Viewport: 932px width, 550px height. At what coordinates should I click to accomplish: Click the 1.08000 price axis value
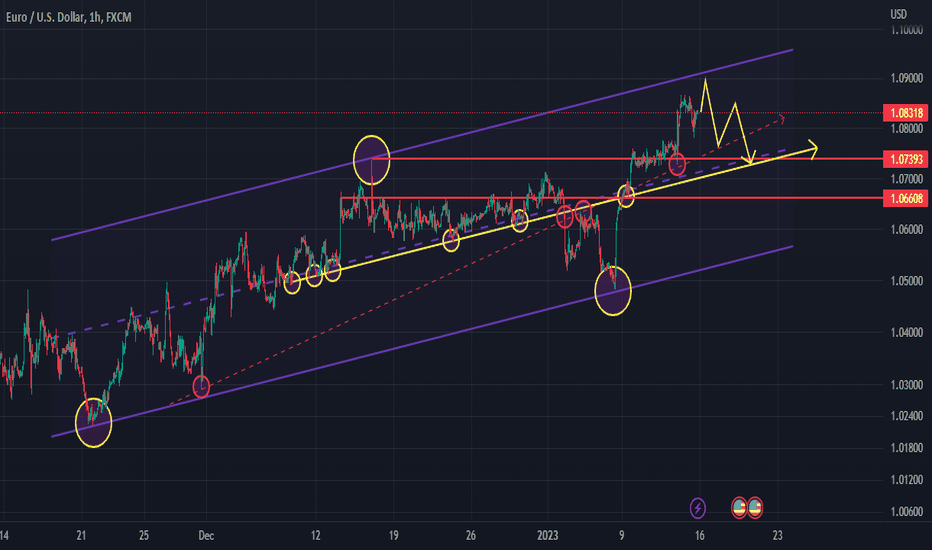pos(906,128)
